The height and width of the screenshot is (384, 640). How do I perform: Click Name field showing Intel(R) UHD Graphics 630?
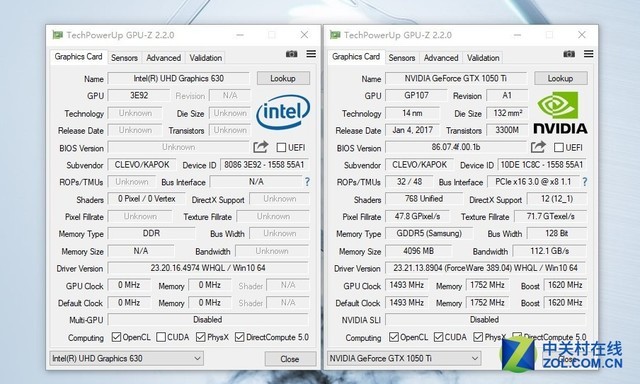pyautogui.click(x=178, y=78)
